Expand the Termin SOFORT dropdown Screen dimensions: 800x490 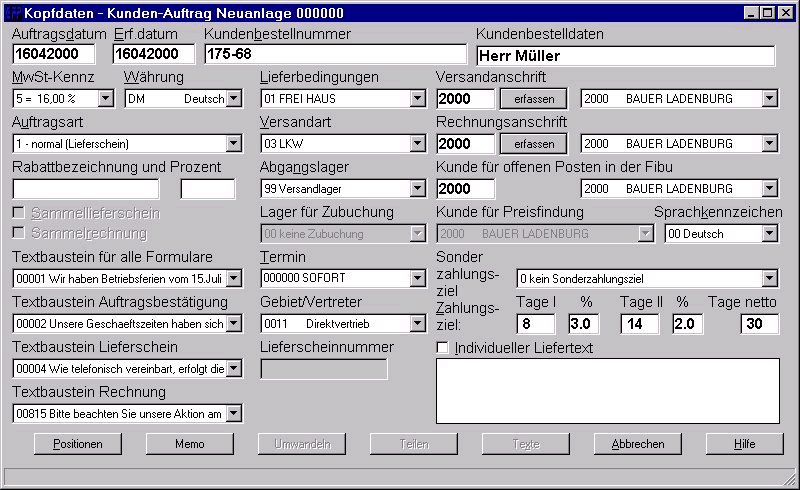417,278
